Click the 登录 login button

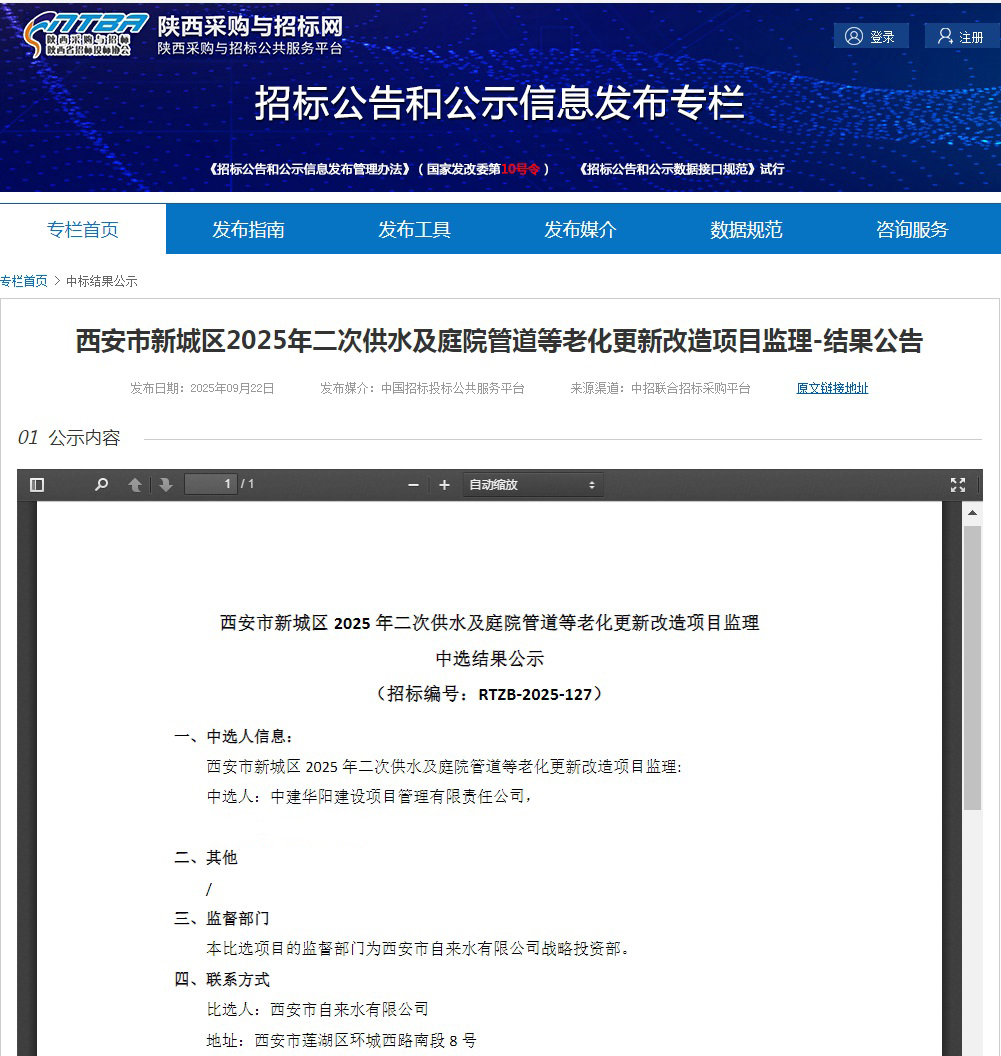pos(871,37)
